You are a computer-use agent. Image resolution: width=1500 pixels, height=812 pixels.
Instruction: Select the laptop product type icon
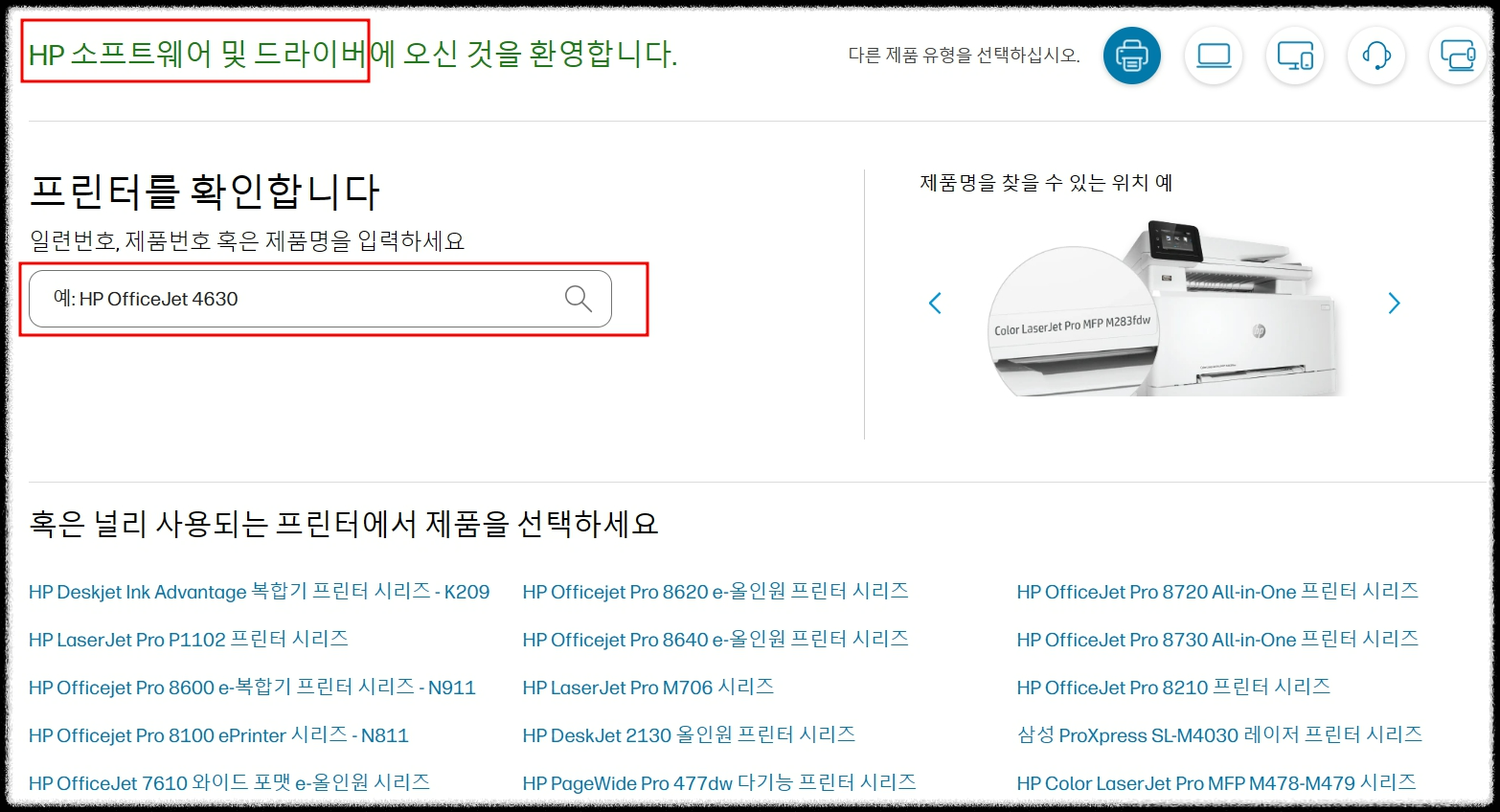pyautogui.click(x=1214, y=55)
